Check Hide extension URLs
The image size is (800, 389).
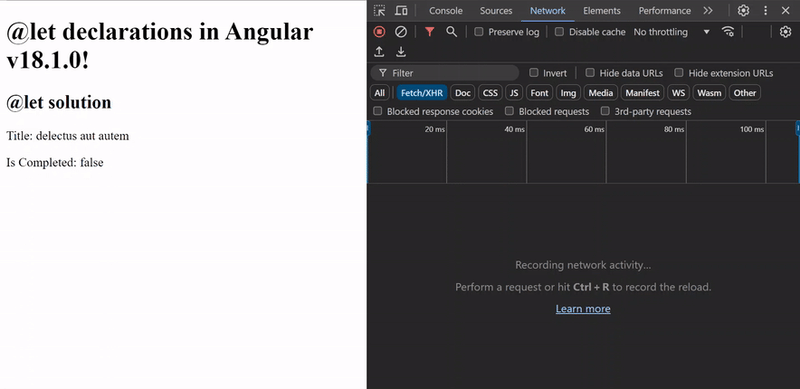[x=679, y=72]
